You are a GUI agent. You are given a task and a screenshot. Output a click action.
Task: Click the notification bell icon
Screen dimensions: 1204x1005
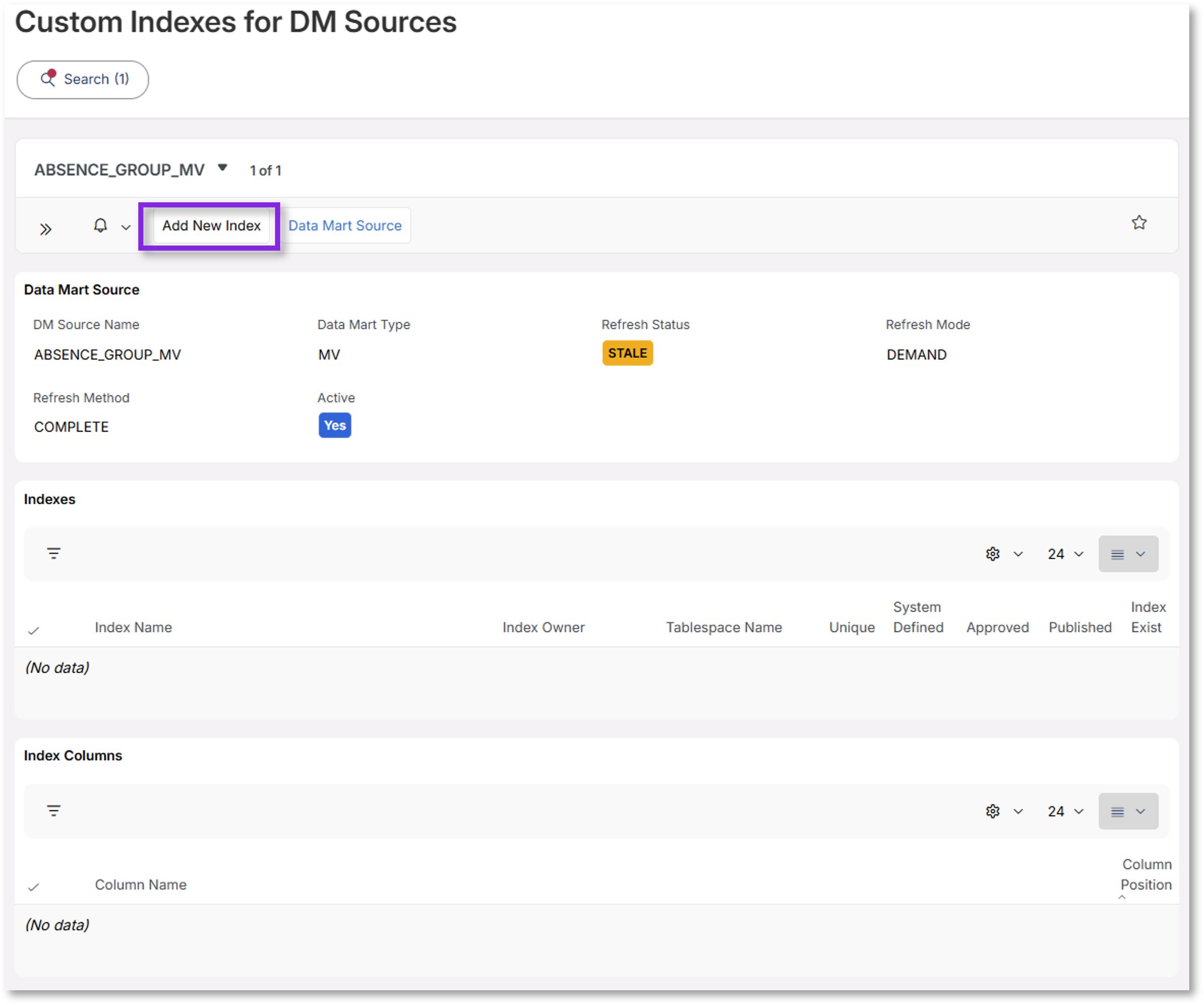click(100, 225)
